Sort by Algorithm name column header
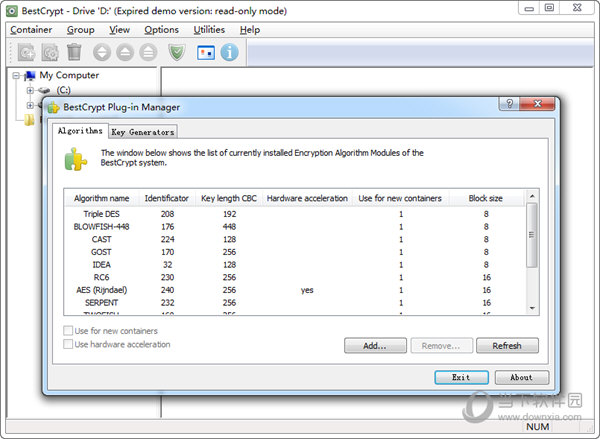Screen dimensions: 600x439 [101, 198]
